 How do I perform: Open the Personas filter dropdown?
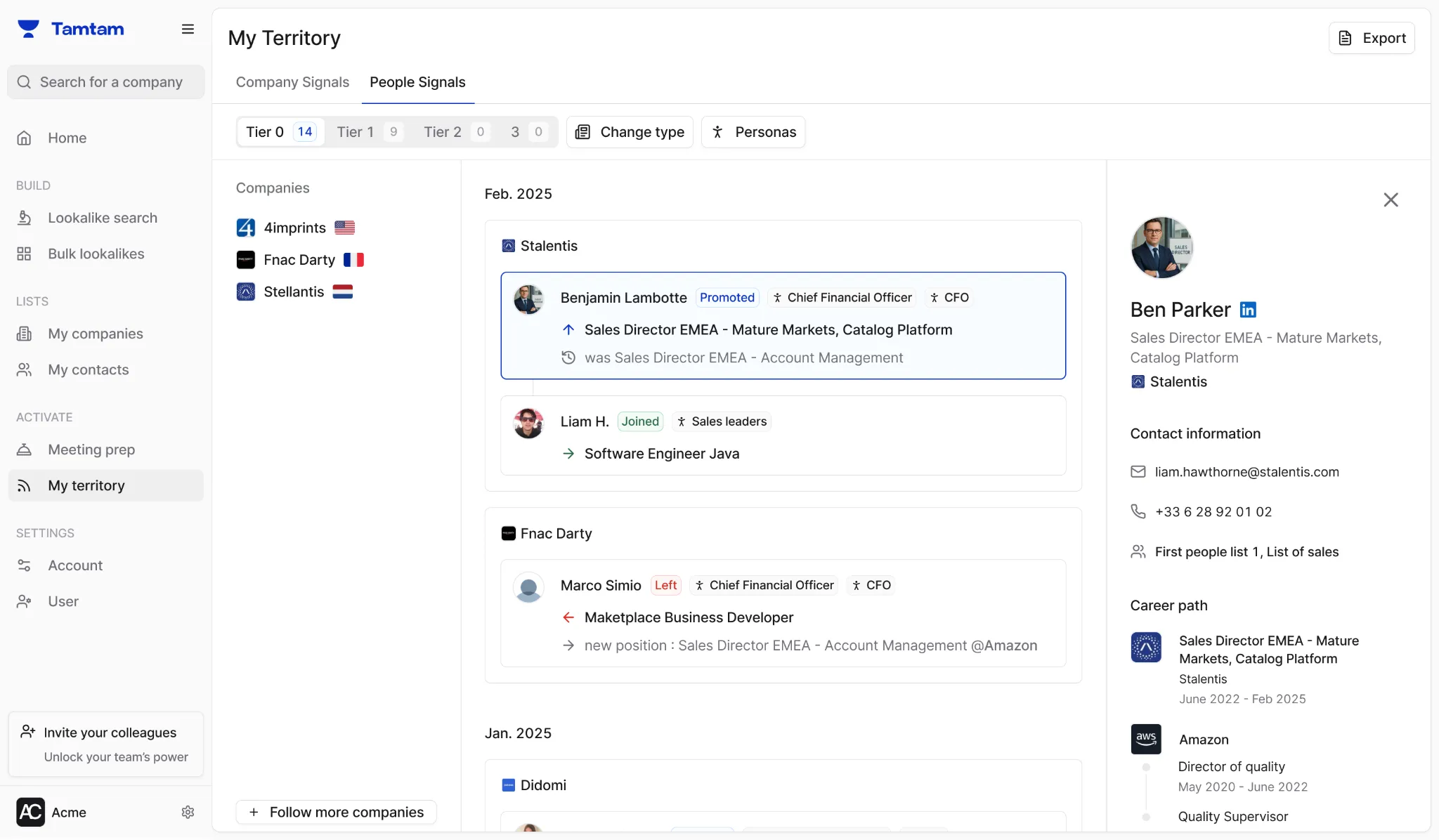pyautogui.click(x=753, y=132)
